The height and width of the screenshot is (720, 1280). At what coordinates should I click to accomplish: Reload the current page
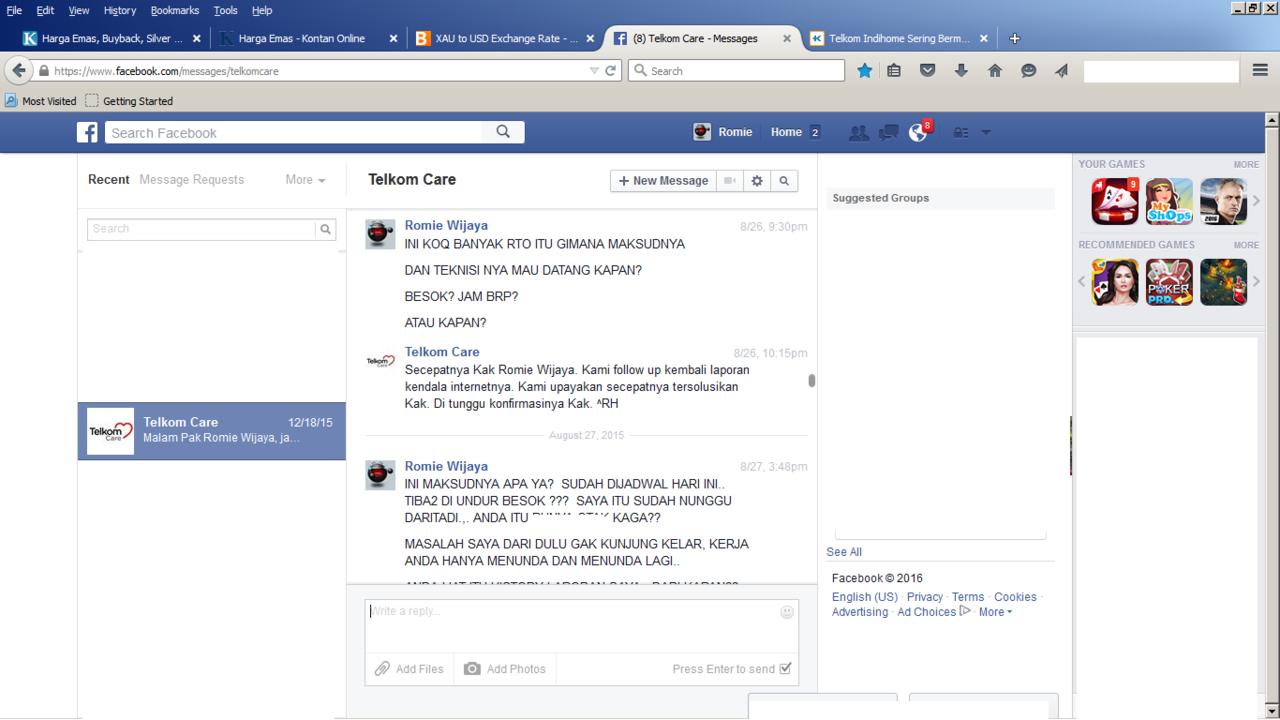point(611,71)
